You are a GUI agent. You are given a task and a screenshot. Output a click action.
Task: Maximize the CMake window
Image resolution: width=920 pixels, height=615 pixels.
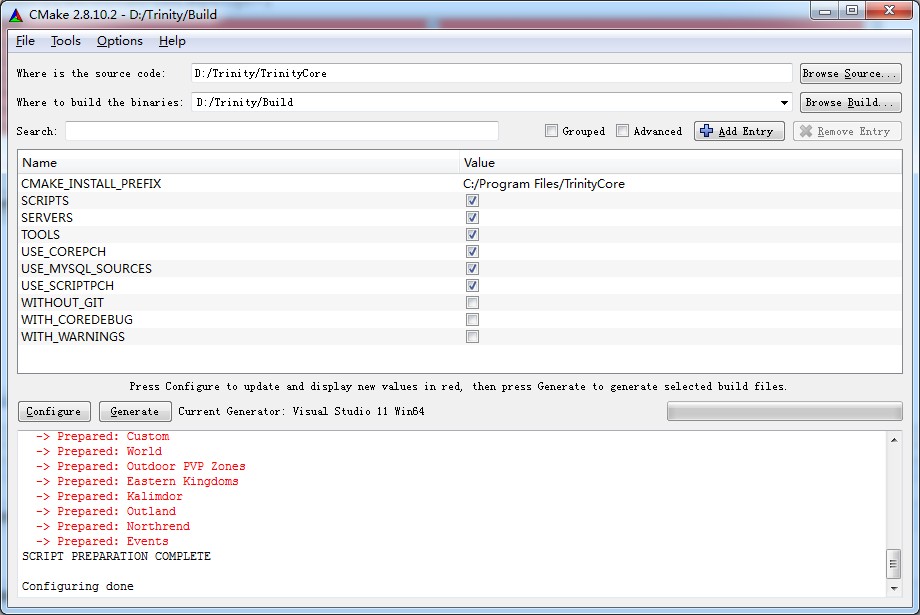852,11
